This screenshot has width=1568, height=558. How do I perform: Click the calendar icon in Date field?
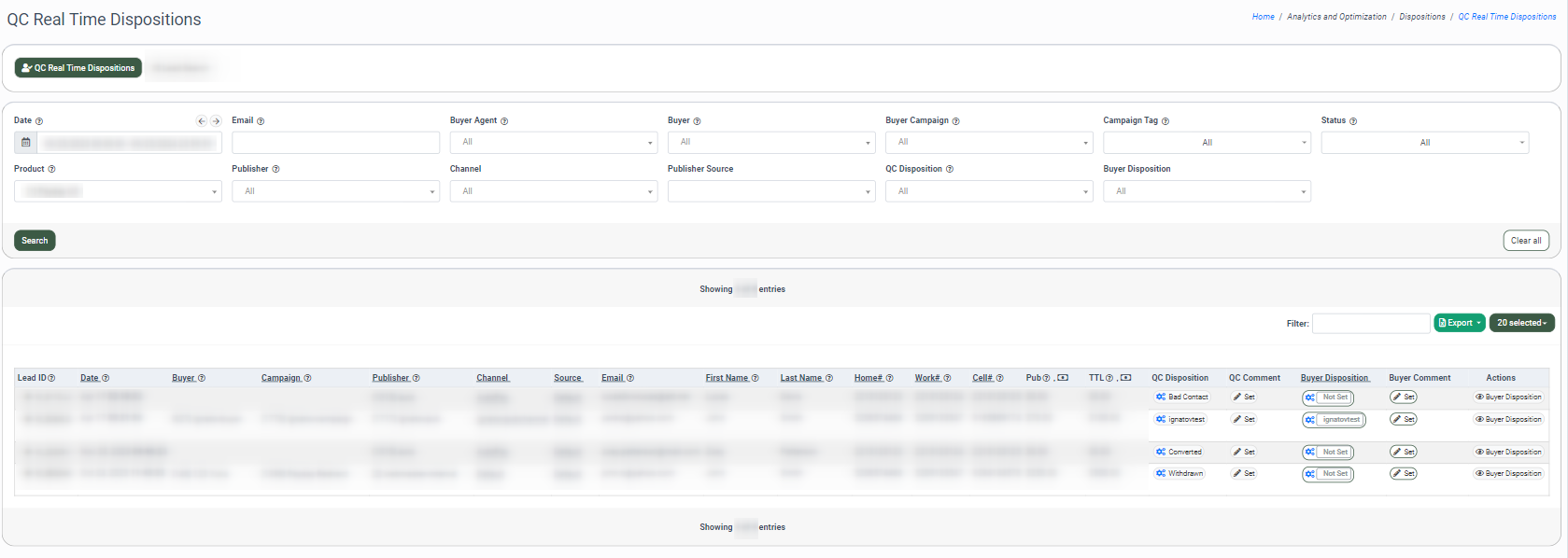pyautogui.click(x=26, y=143)
